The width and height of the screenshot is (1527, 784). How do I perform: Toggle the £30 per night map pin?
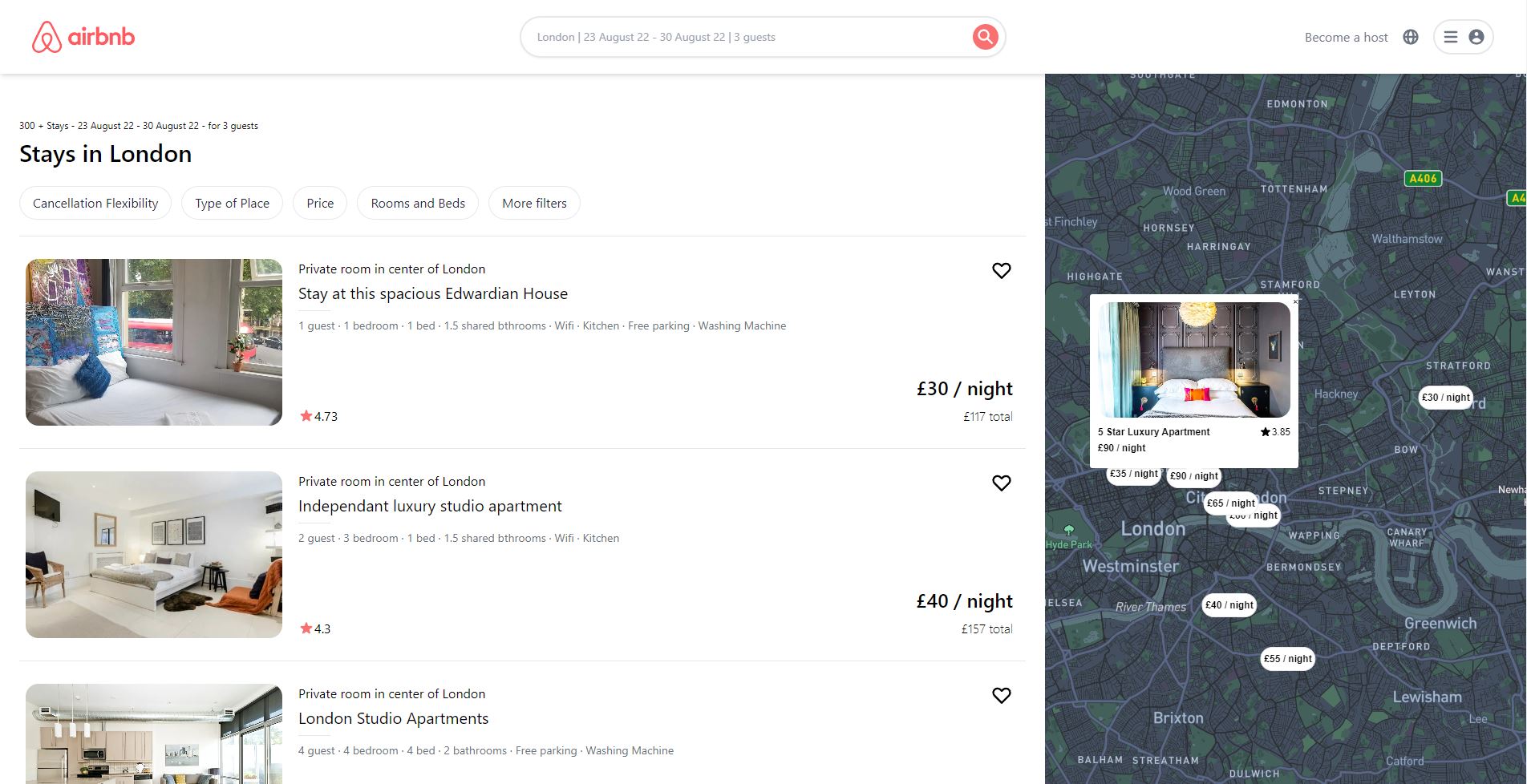pos(1445,397)
